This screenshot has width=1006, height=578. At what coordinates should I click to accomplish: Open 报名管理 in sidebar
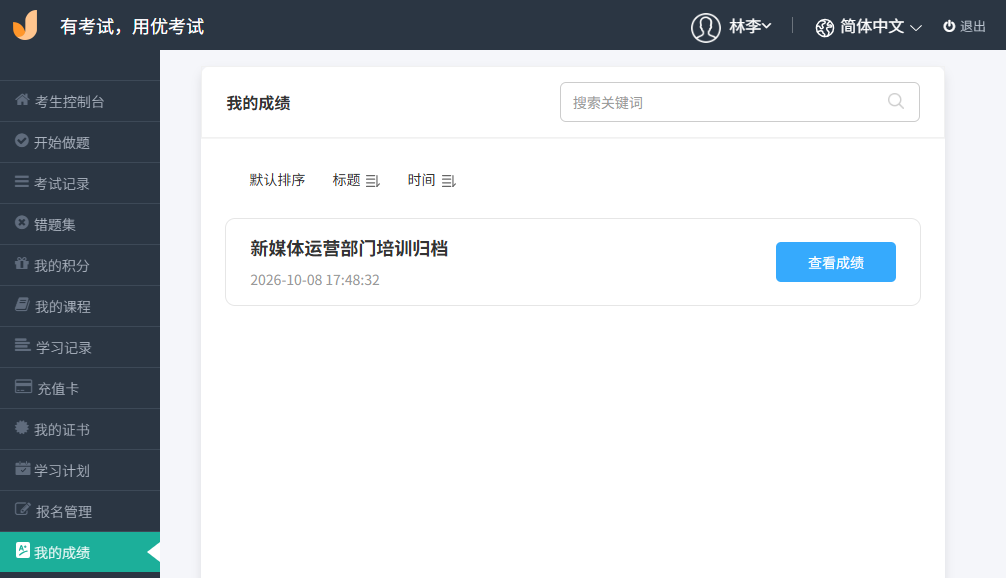pyautogui.click(x=80, y=512)
